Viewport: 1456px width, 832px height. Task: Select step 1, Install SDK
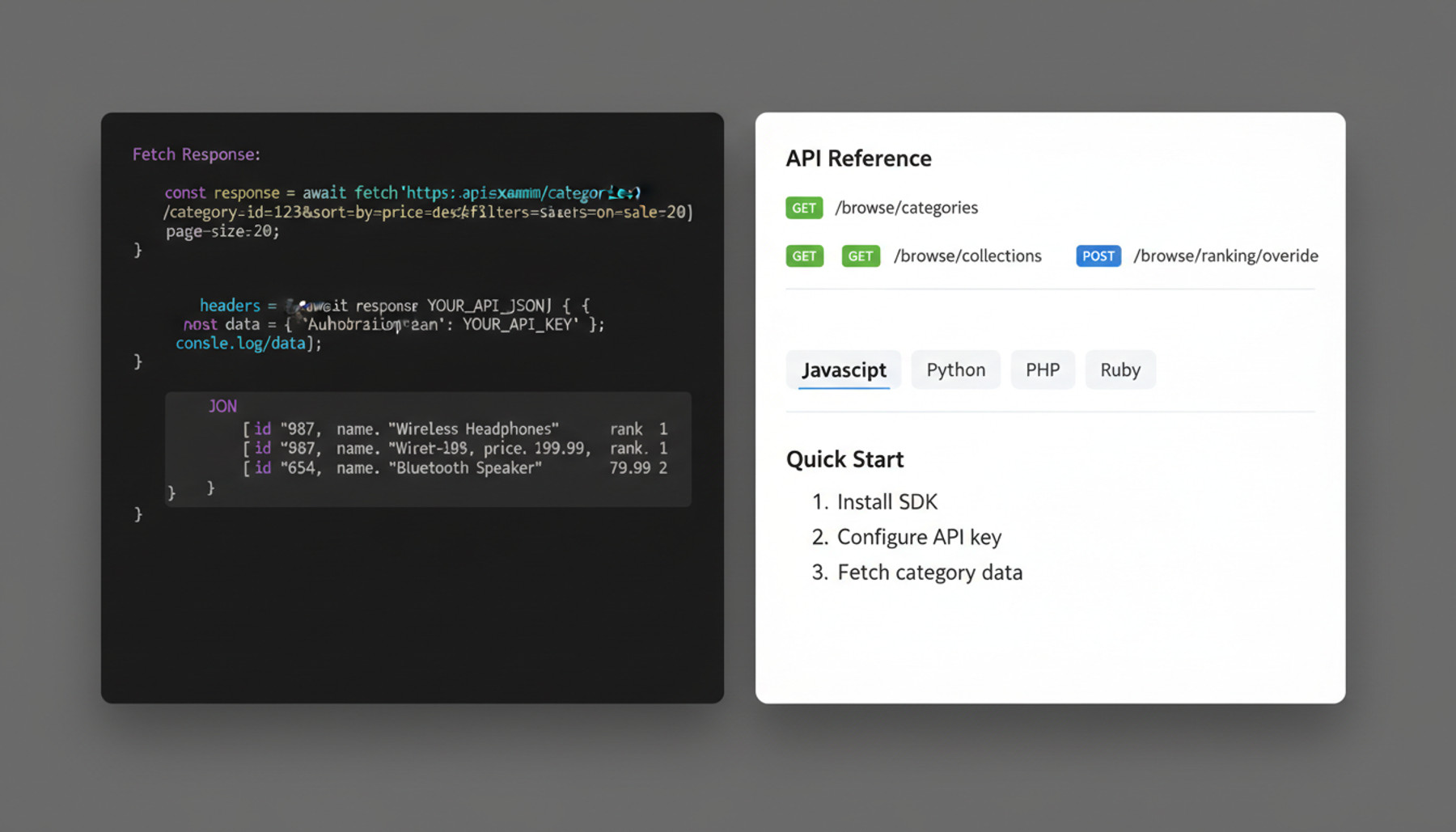[874, 502]
